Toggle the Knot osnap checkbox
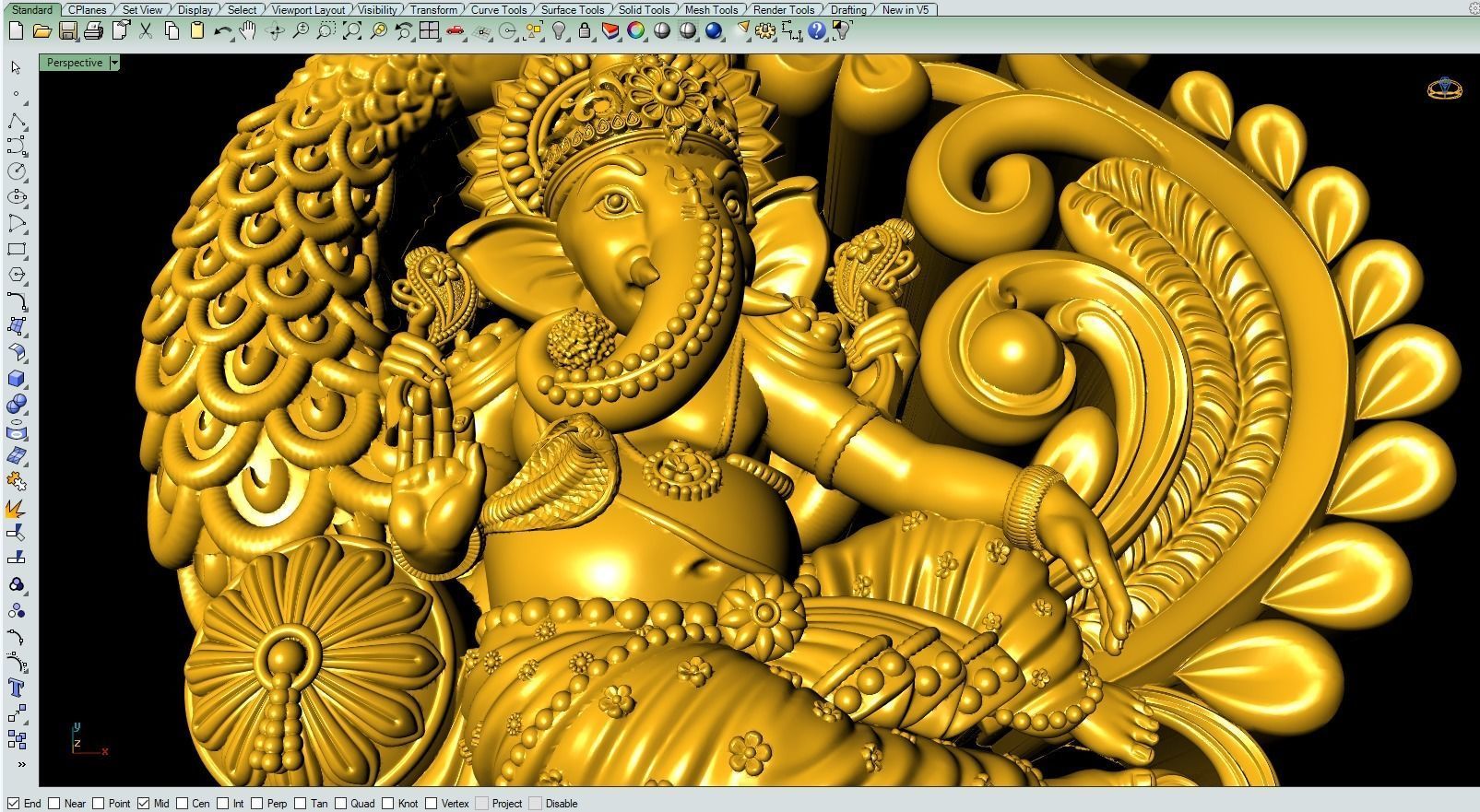The height and width of the screenshot is (812, 1480). click(388, 803)
